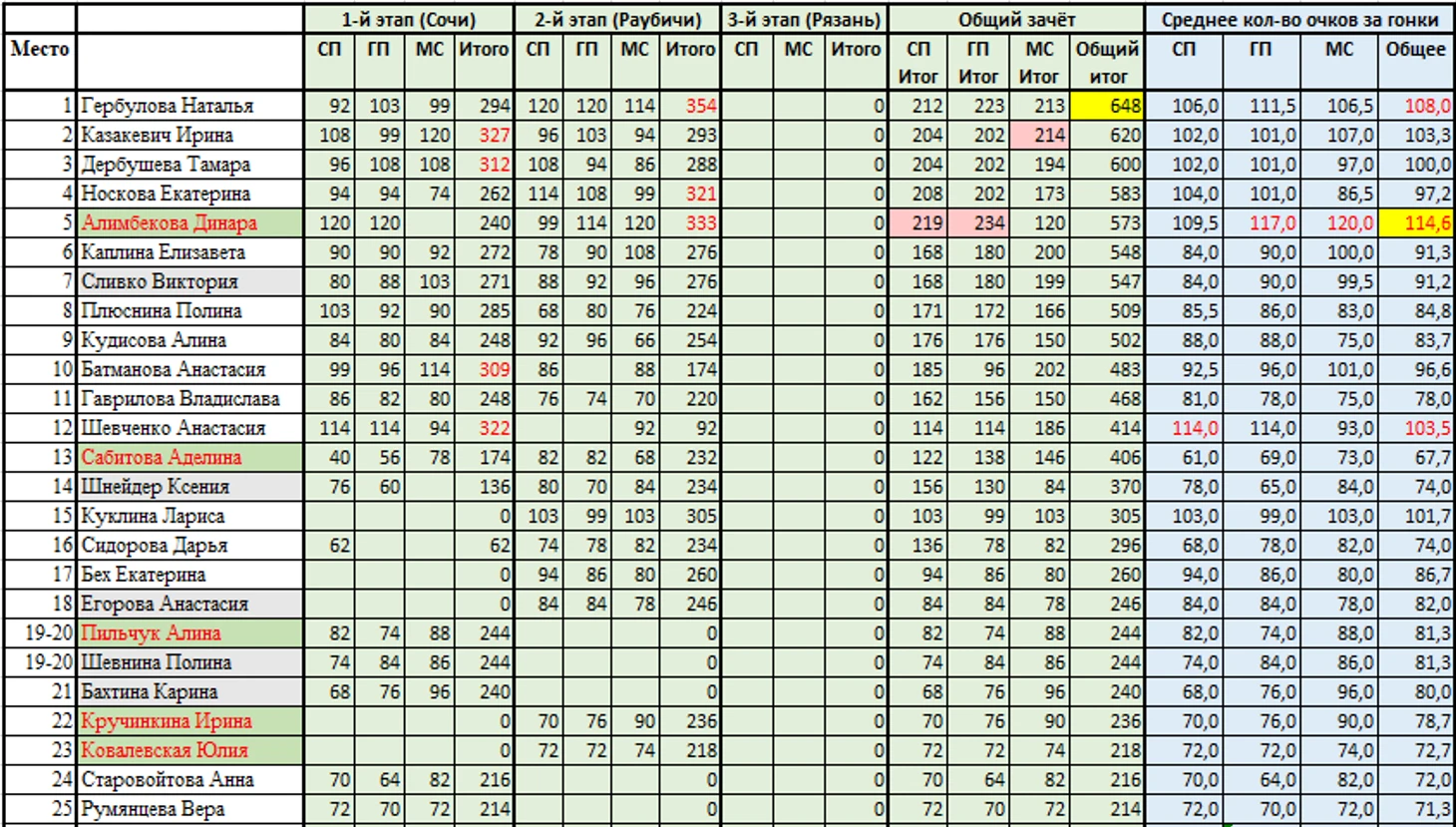Image resolution: width=1456 pixels, height=827 pixels.
Task: Click the pink 214 cell for Казакевич Ирина
Action: [1039, 135]
